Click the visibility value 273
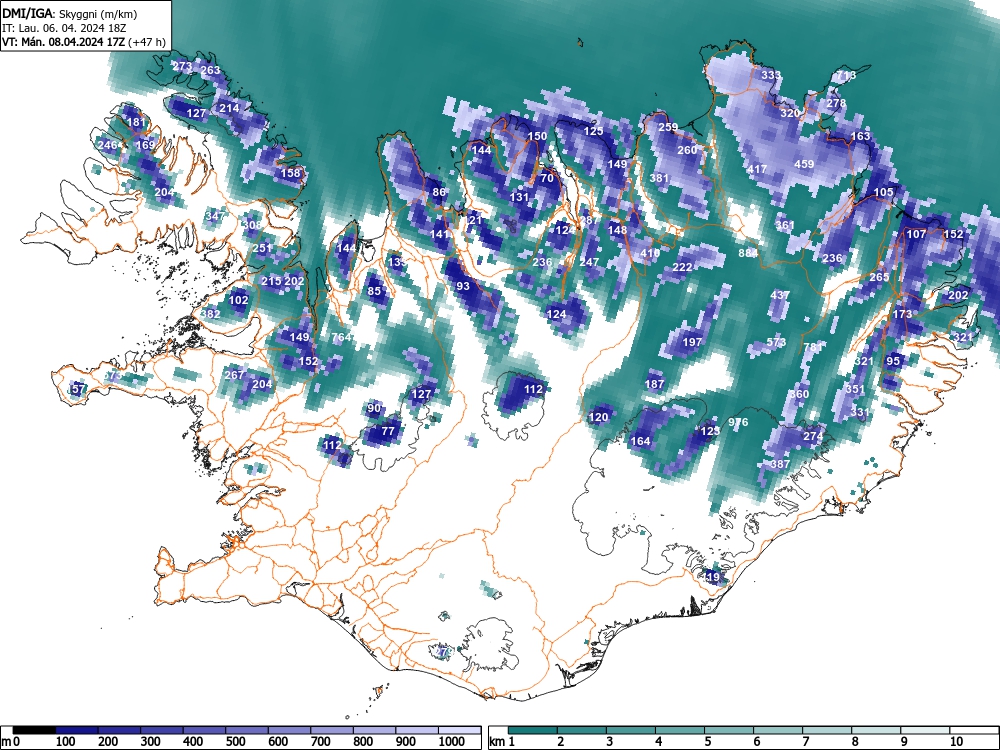This screenshot has height=750, width=1000. pyautogui.click(x=182, y=66)
